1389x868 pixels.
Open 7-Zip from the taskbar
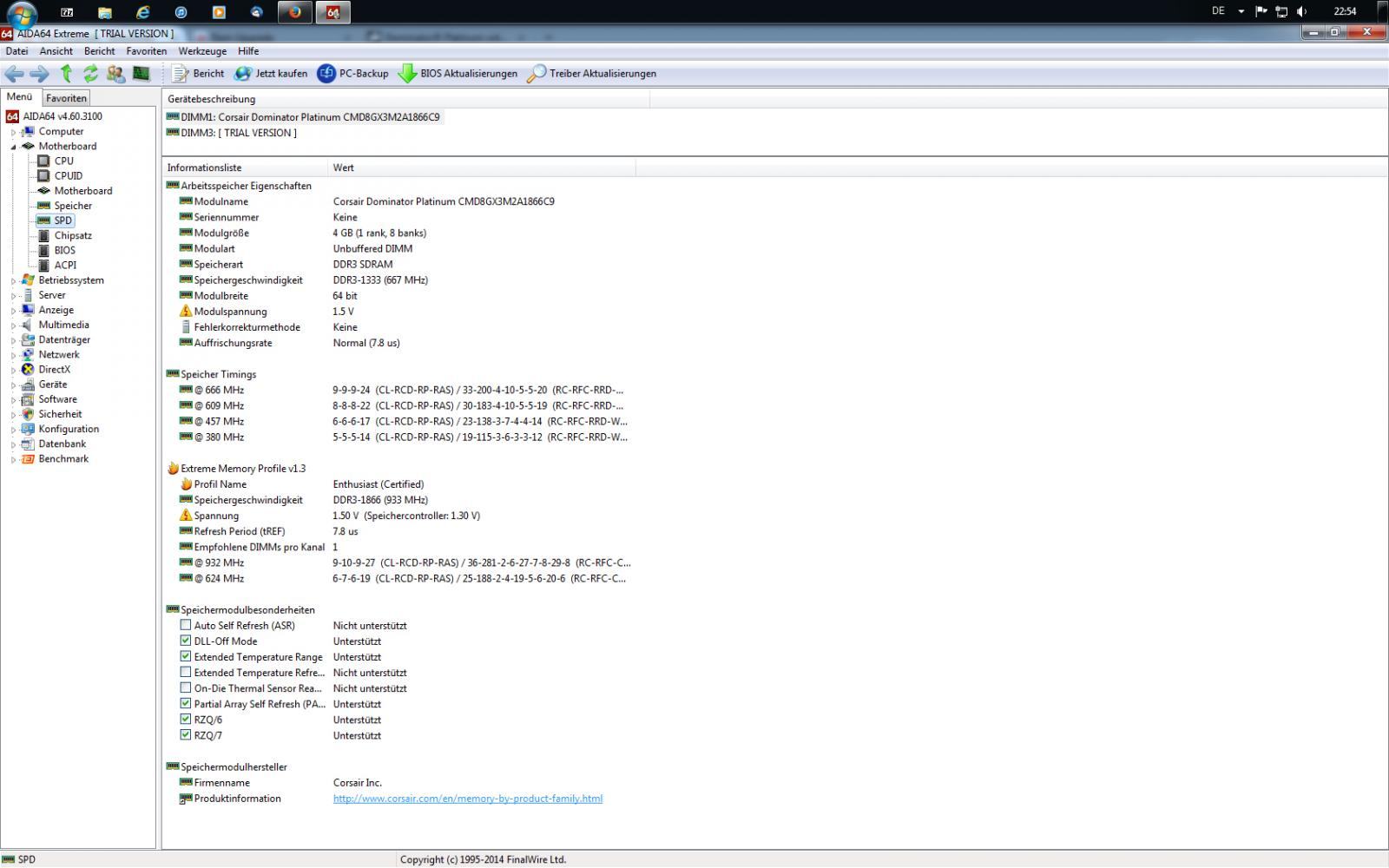67,12
